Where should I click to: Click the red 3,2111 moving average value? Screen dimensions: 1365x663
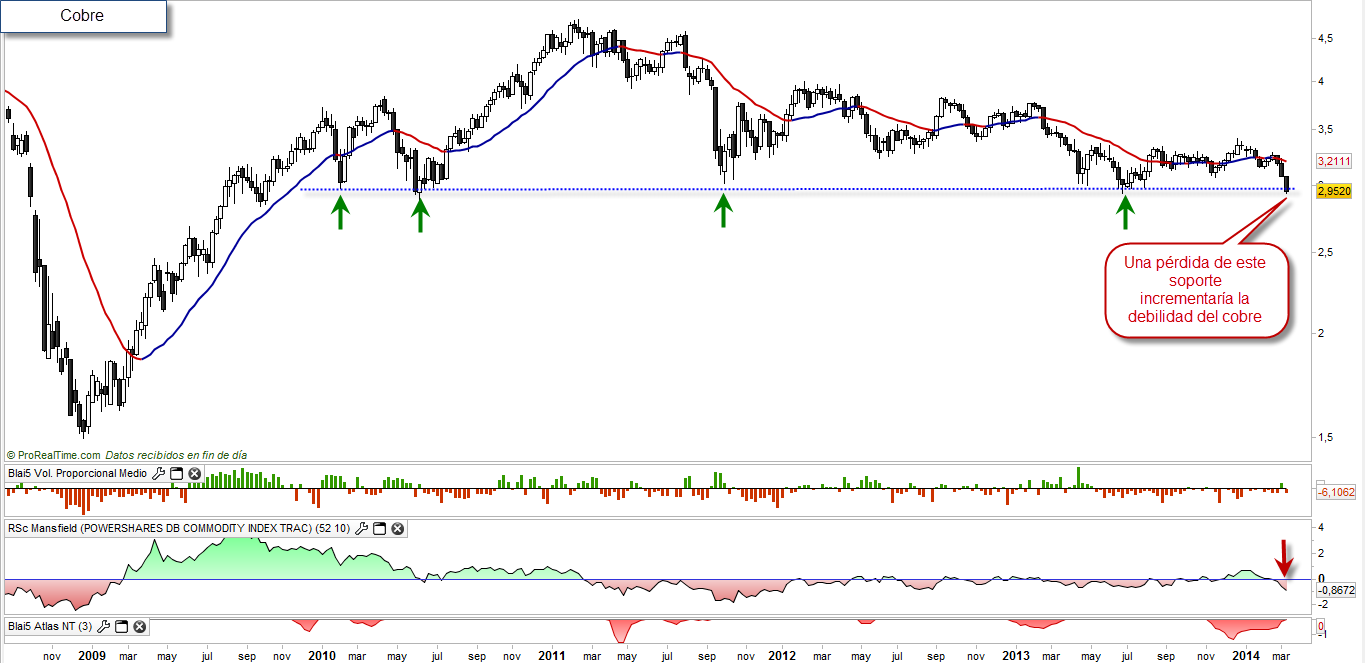click(1335, 161)
